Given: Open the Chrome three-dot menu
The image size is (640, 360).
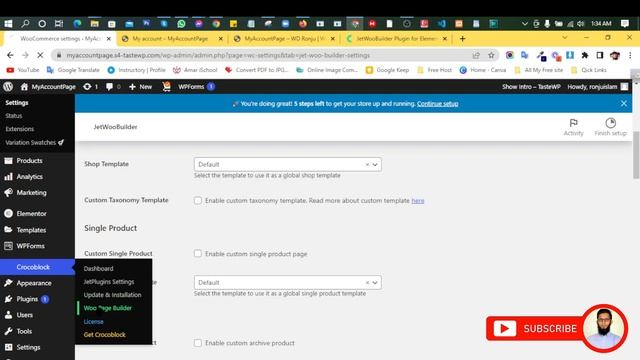Looking at the screenshot, I should pos(630,55).
